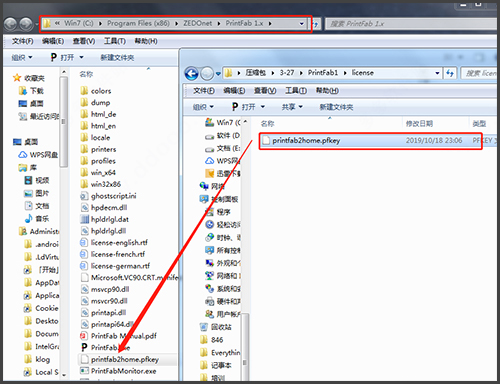Open 编辑(E) menu in PrintFab 1.x window
This screenshot has width=500, height=384.
point(53,41)
